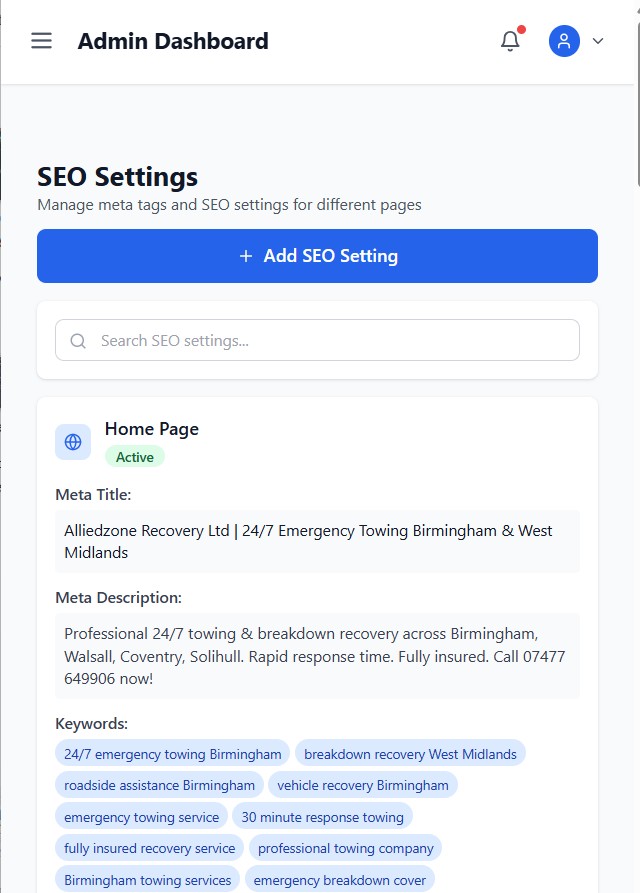
Task: Click the 'vehicle recovery Birmingham' keyword chip
Action: (363, 785)
